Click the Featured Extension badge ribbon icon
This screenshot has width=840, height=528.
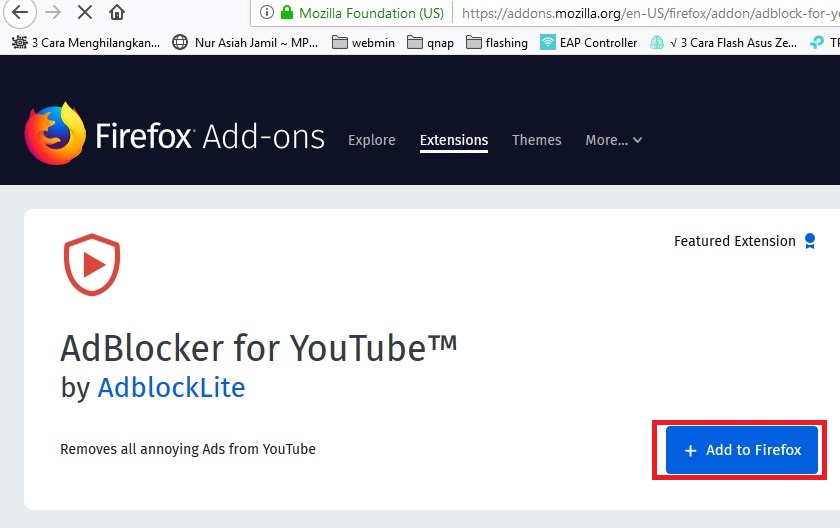pyautogui.click(x=810, y=241)
